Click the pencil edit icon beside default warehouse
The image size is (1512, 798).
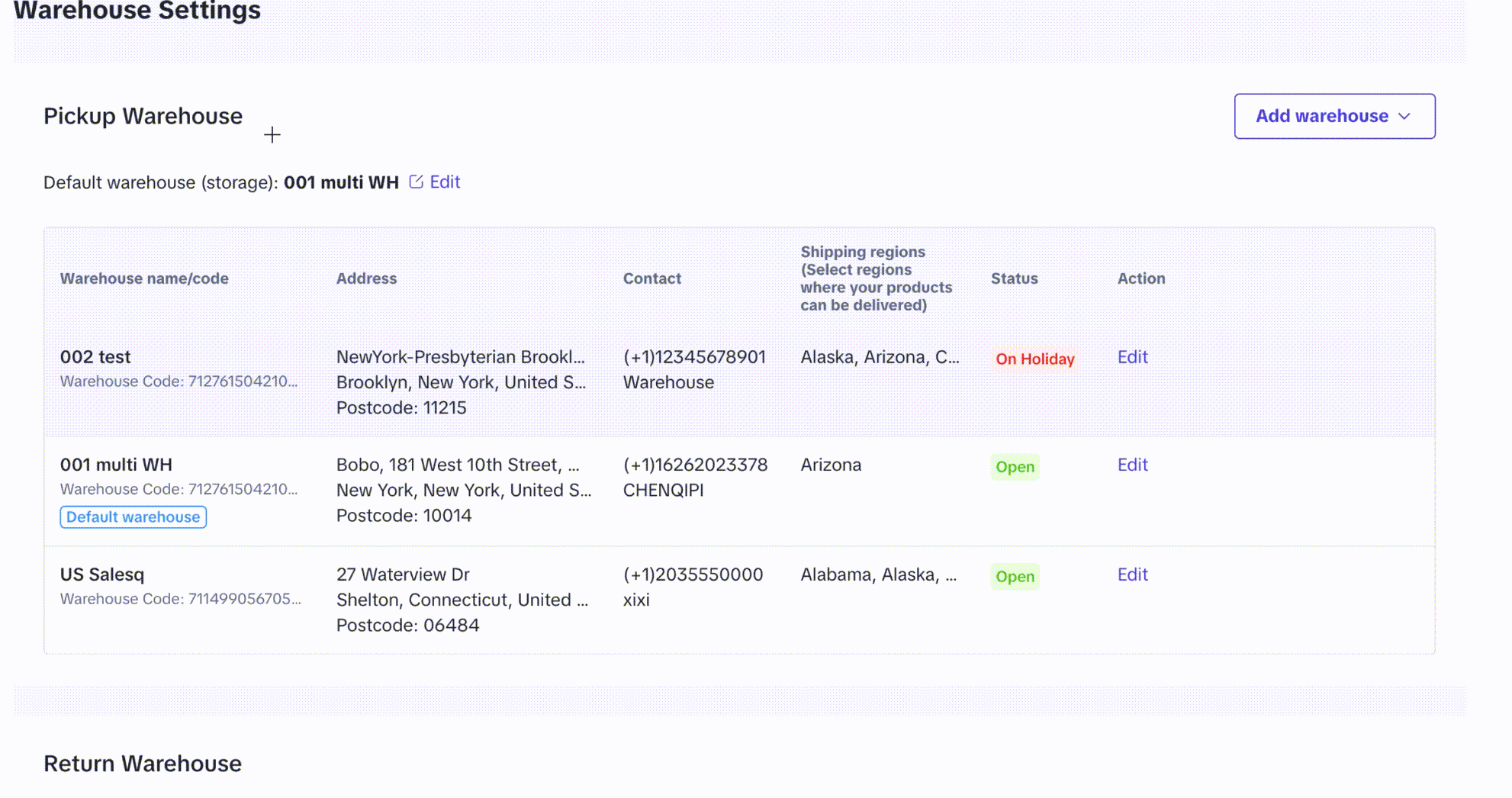tap(416, 182)
